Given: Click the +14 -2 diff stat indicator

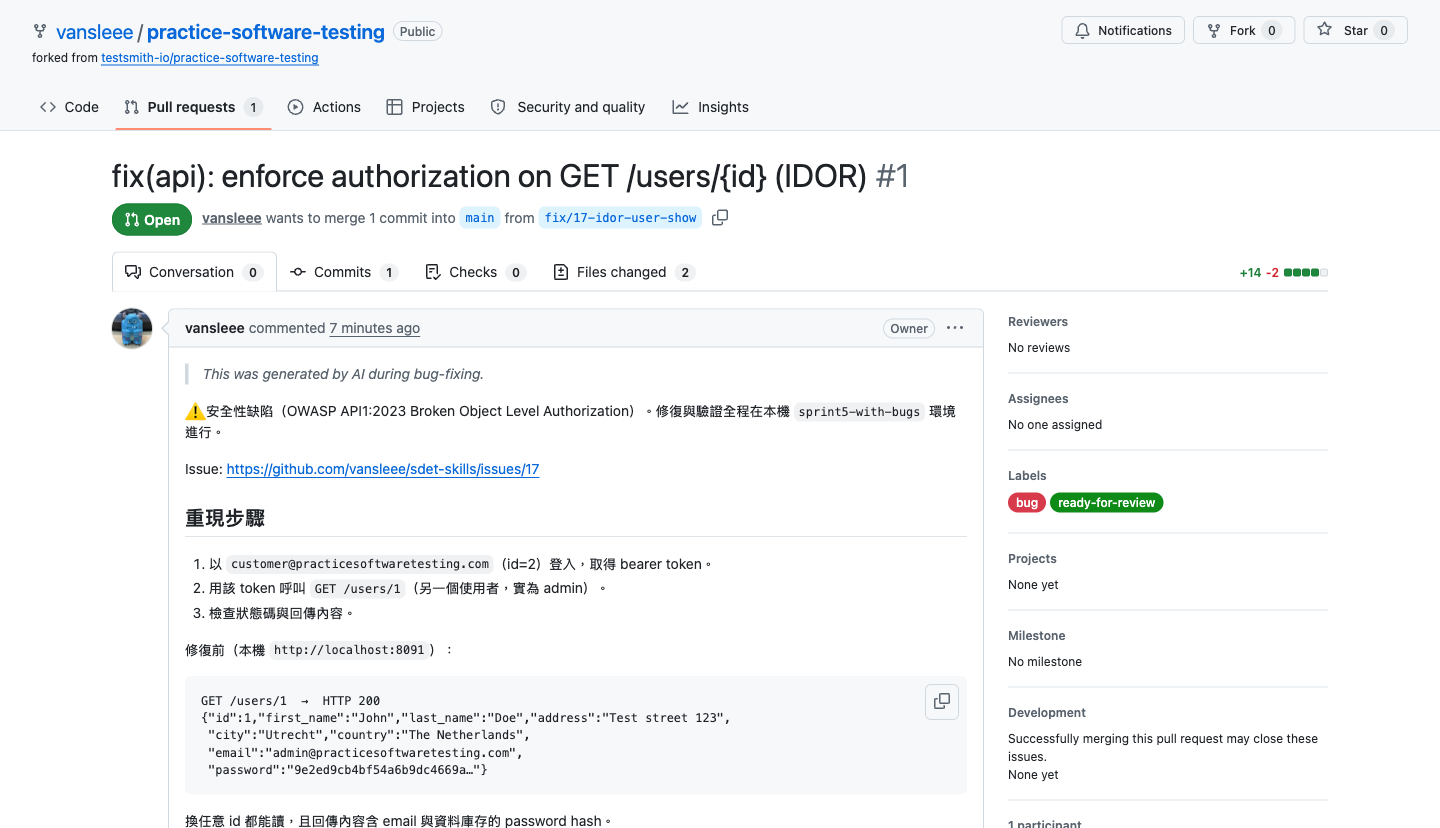Looking at the screenshot, I should click(x=1283, y=272).
